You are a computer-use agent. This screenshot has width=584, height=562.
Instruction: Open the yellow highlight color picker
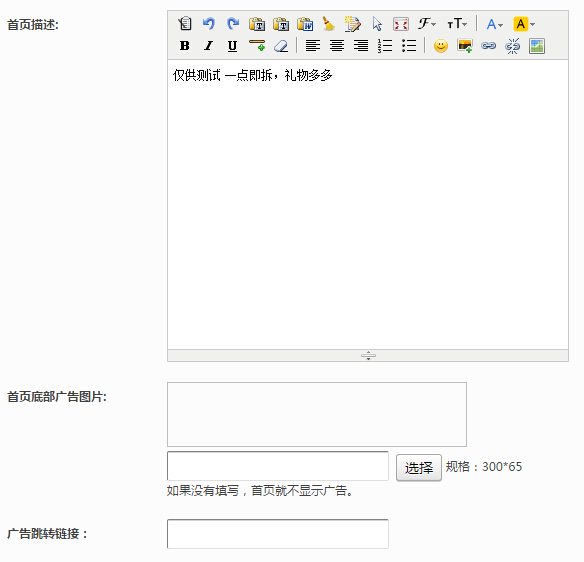(x=524, y=24)
